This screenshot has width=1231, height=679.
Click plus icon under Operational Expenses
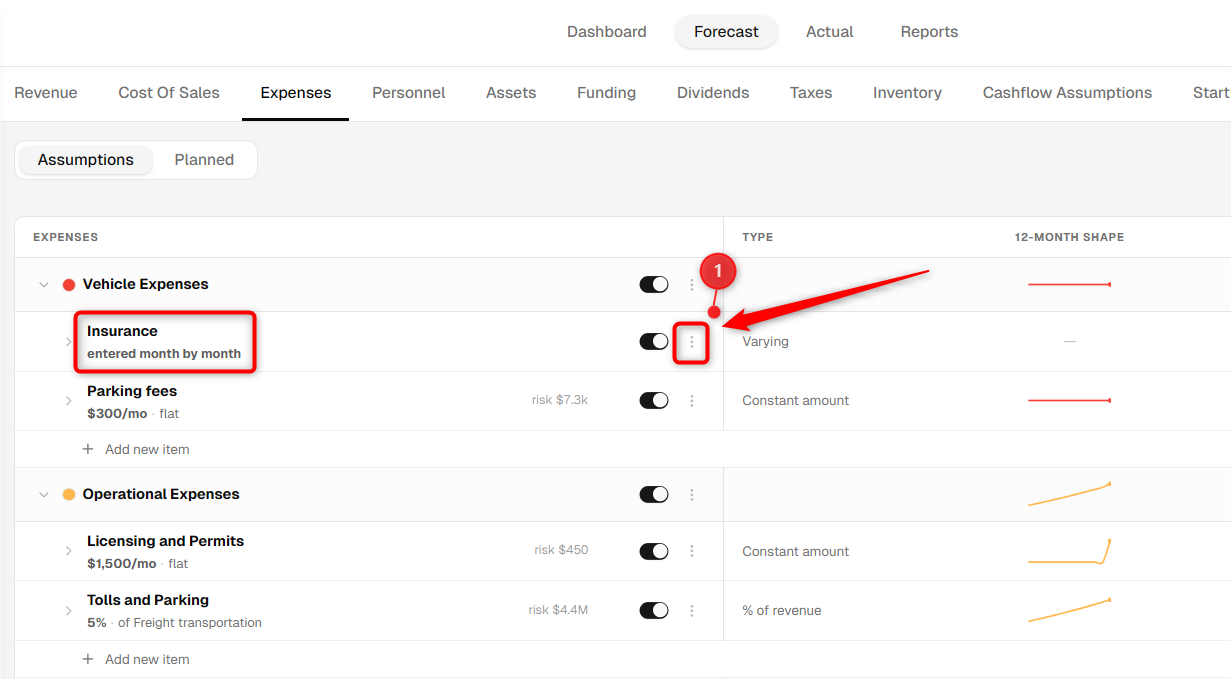tap(88, 659)
